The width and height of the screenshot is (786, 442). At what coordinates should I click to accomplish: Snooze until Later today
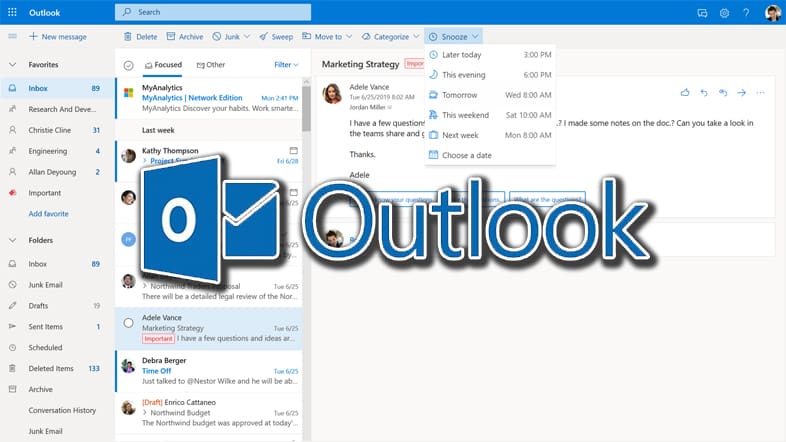pos(490,55)
